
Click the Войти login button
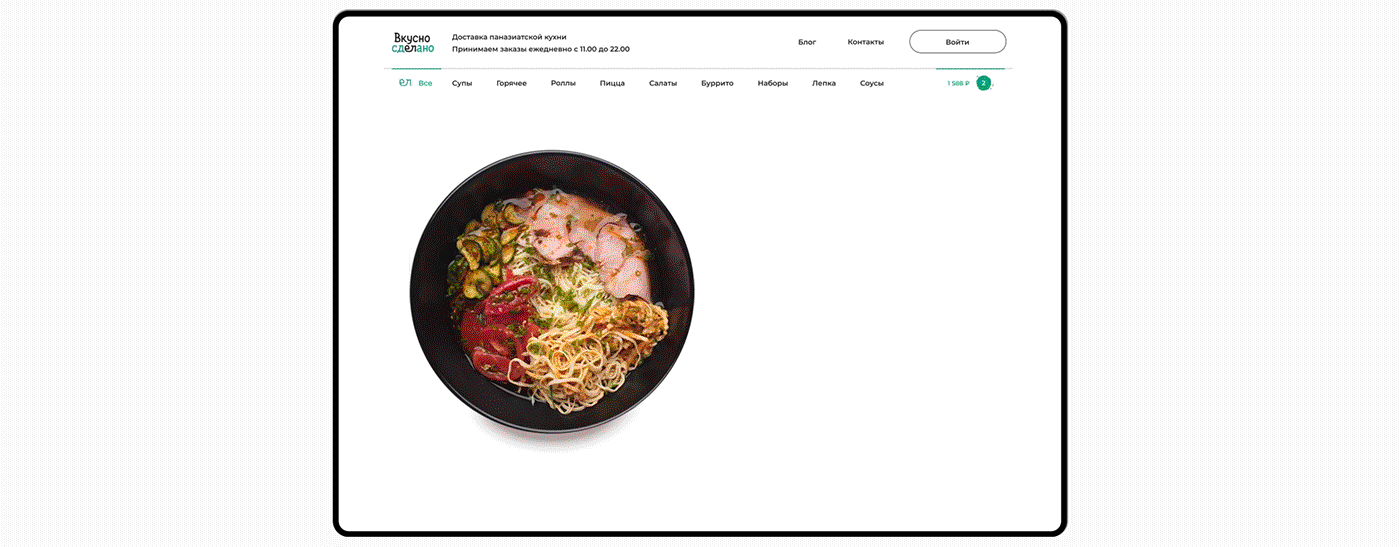click(957, 42)
